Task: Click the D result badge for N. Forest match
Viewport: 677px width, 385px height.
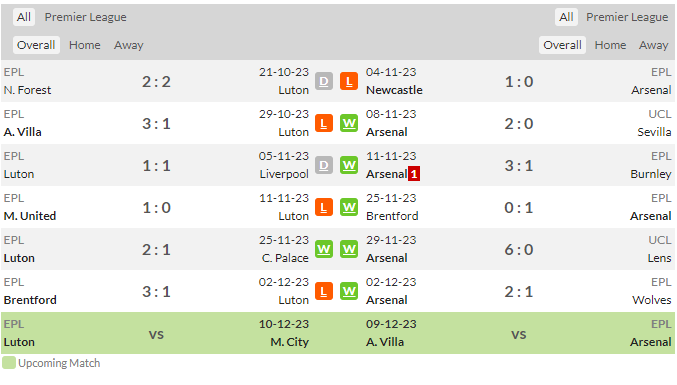Action: tap(324, 81)
